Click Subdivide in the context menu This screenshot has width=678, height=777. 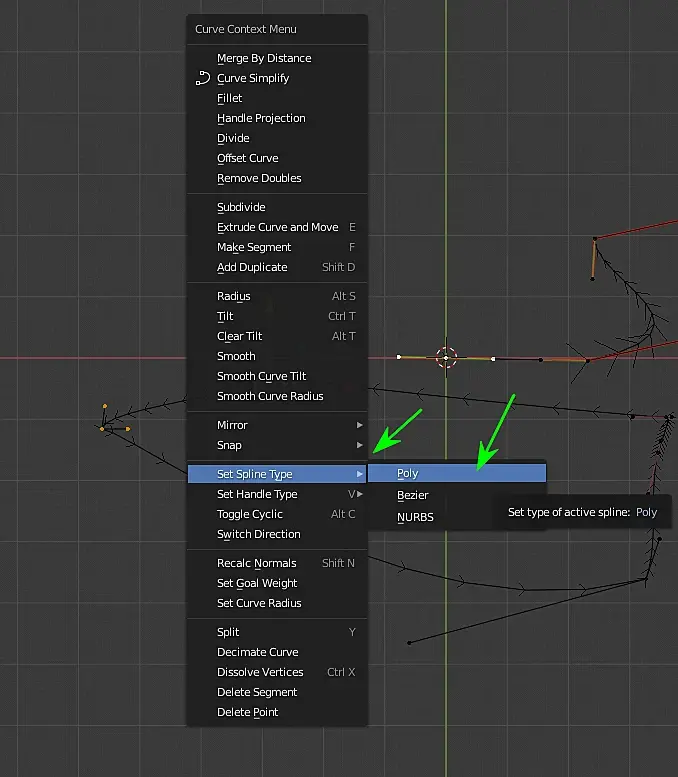[x=241, y=207]
